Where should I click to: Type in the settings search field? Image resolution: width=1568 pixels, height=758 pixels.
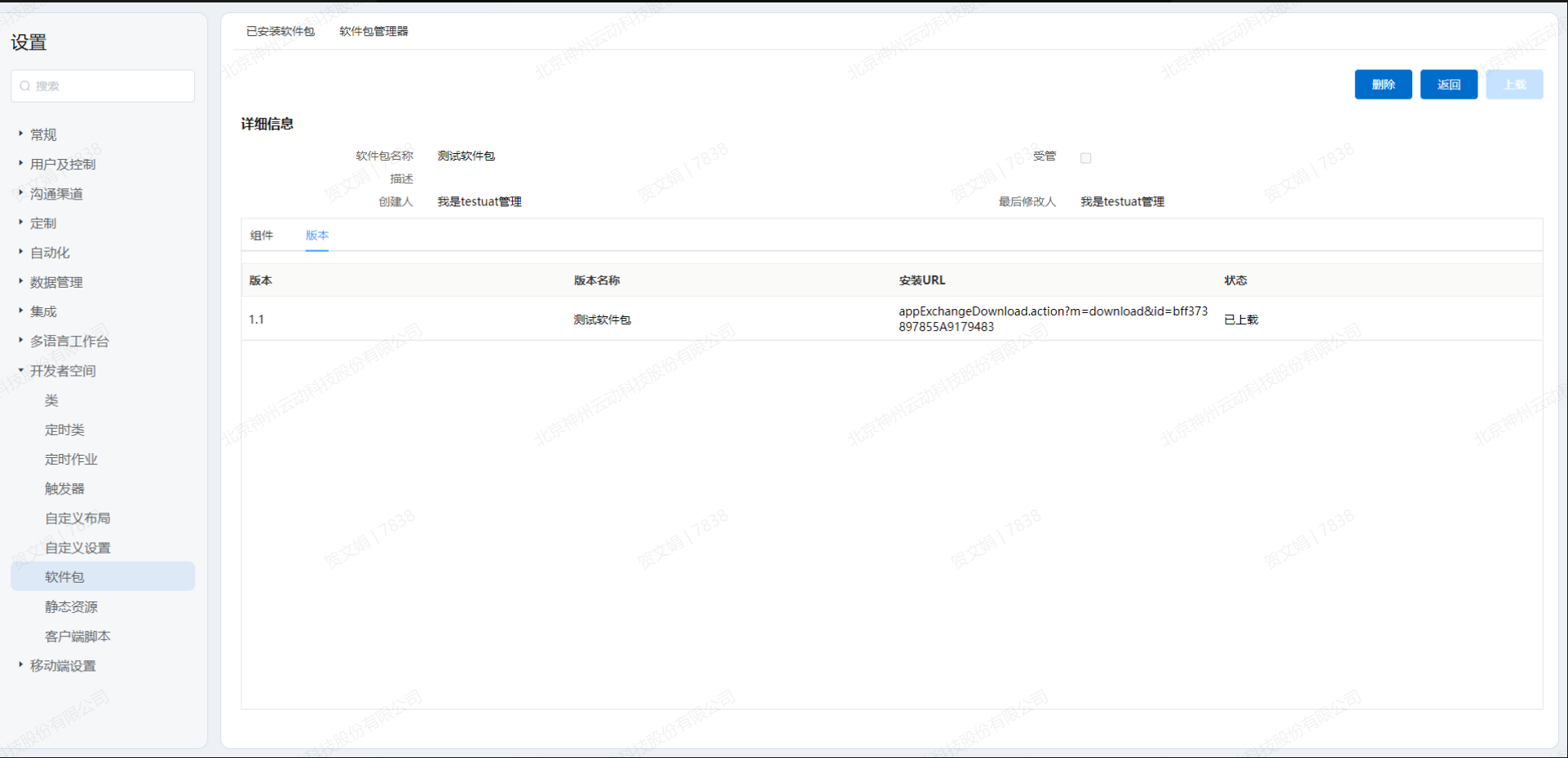tap(110, 86)
